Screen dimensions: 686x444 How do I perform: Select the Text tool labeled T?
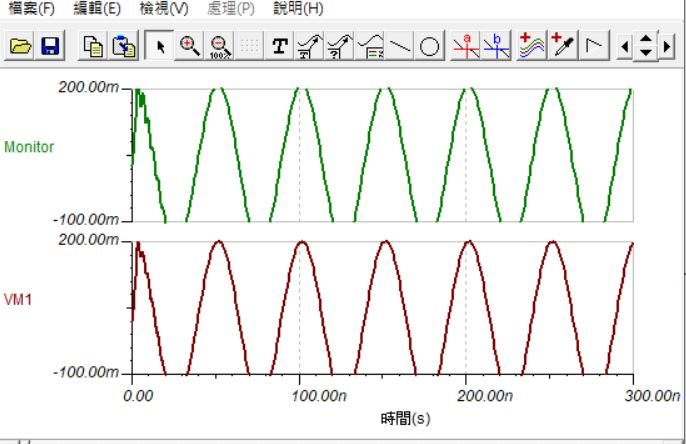click(x=280, y=45)
